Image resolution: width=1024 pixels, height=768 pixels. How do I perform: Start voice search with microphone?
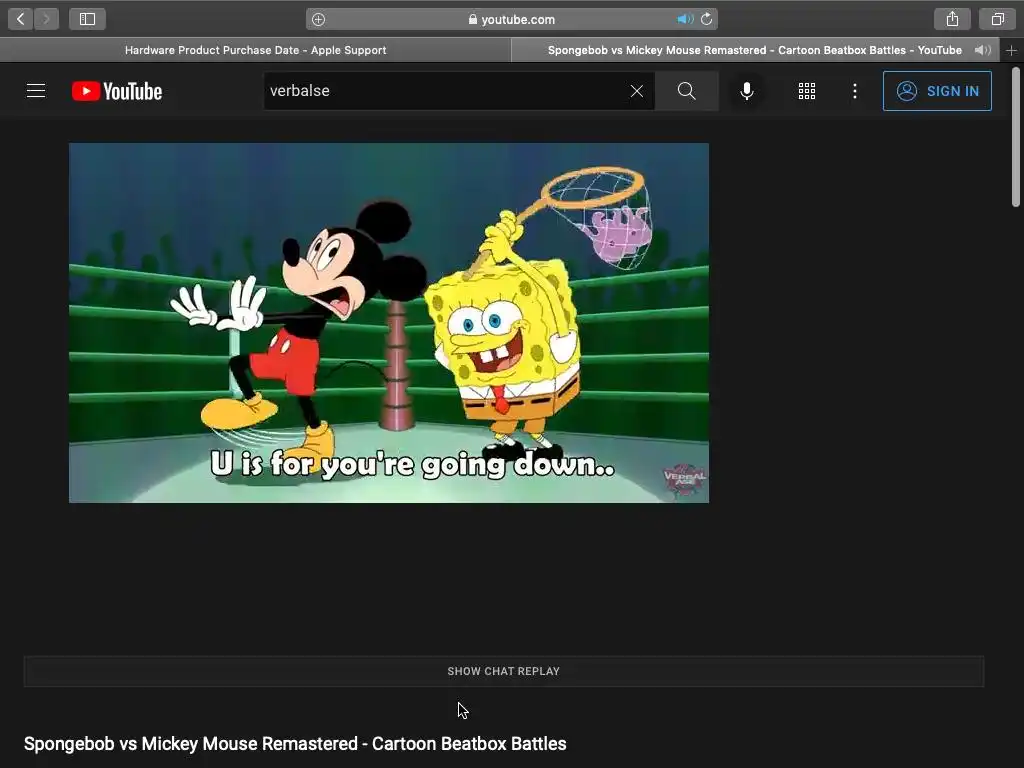pyautogui.click(x=747, y=91)
